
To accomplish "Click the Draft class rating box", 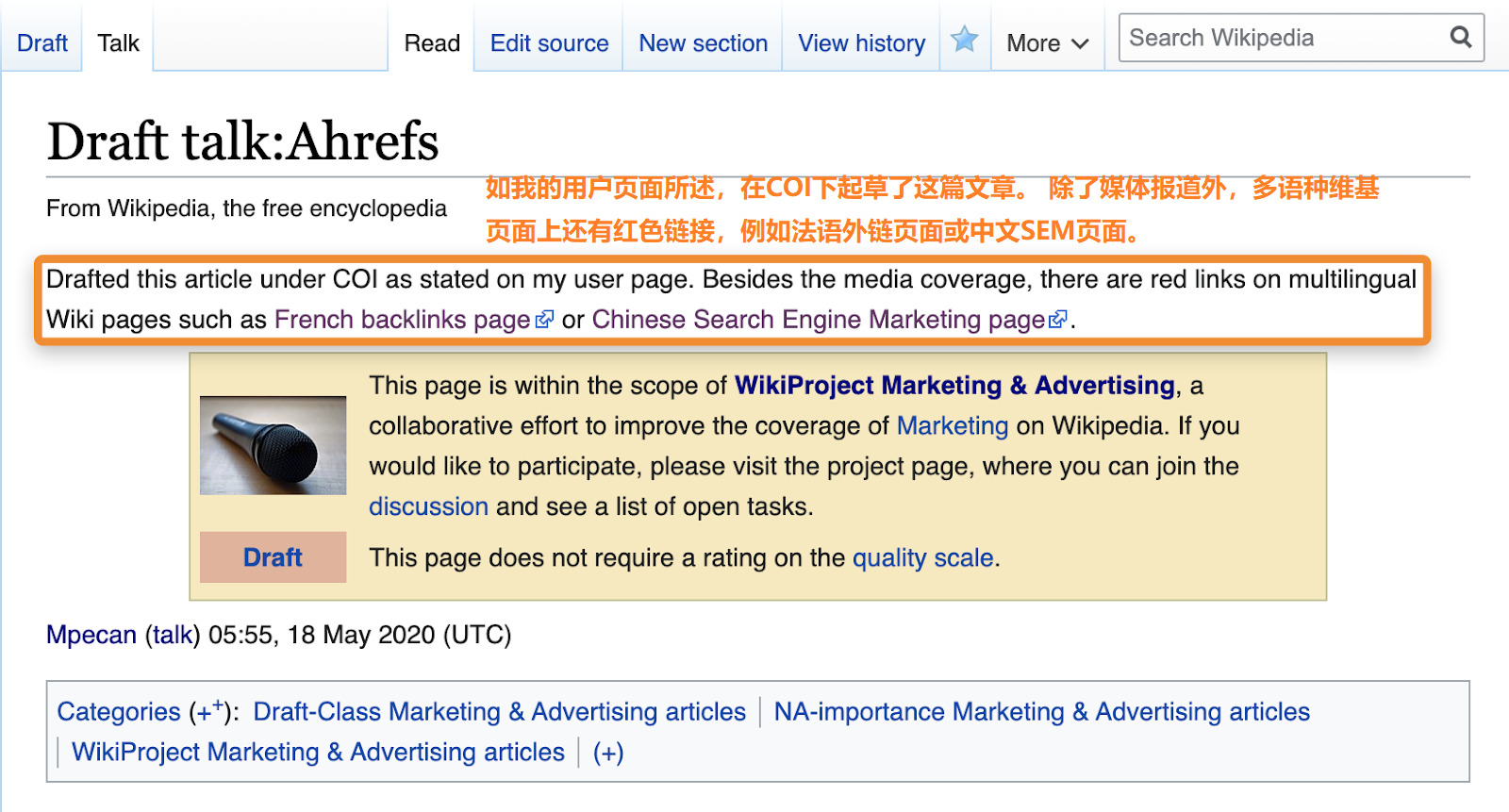I will pos(273,557).
